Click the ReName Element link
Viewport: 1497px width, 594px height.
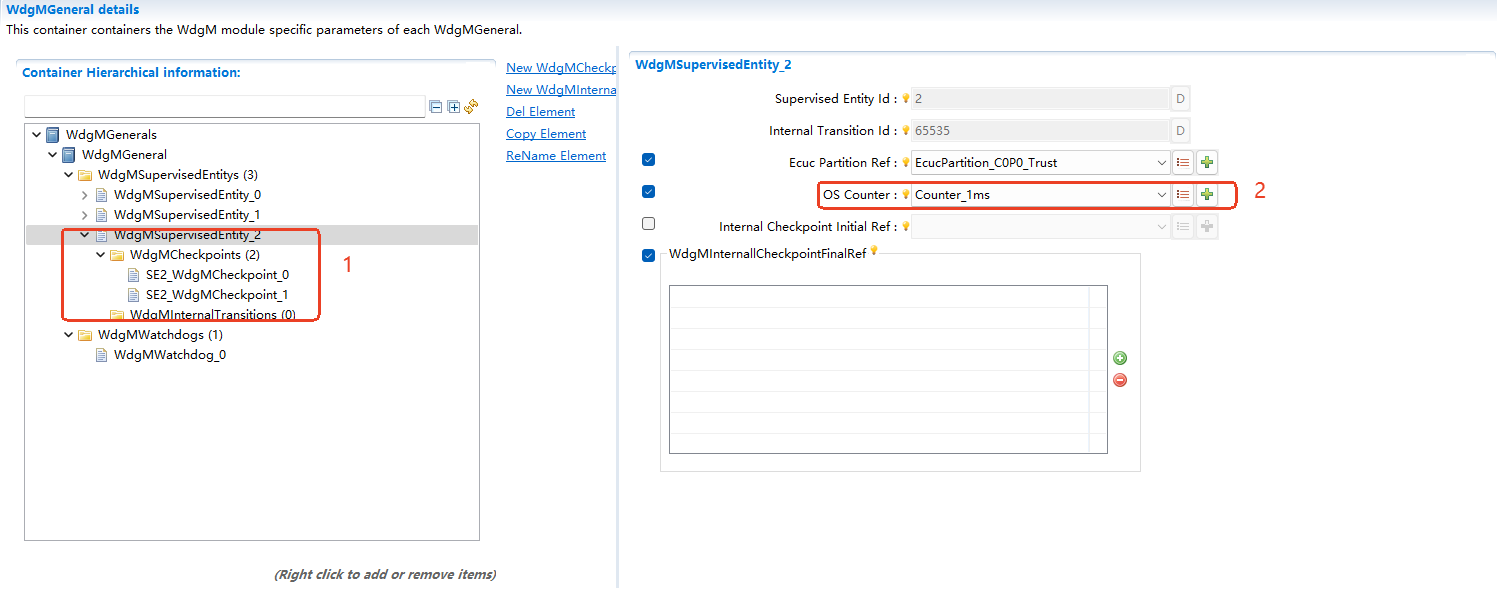tap(556, 156)
